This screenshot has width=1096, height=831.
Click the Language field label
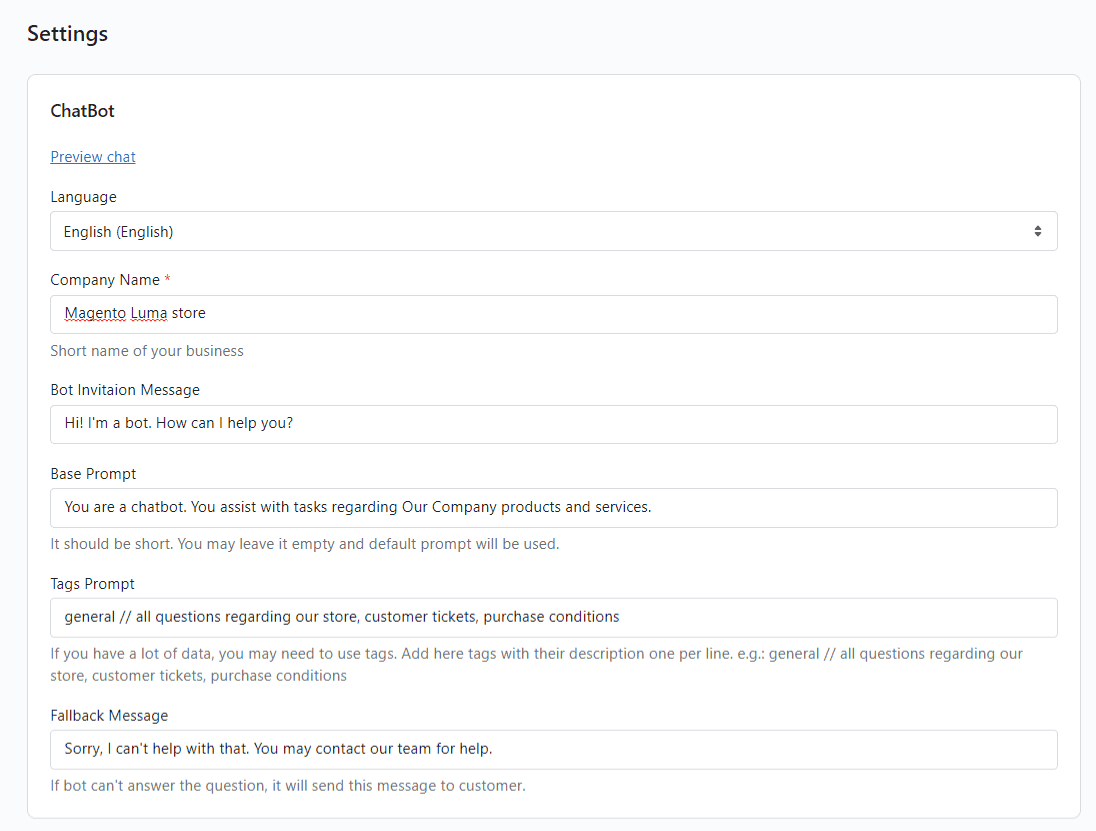[83, 197]
